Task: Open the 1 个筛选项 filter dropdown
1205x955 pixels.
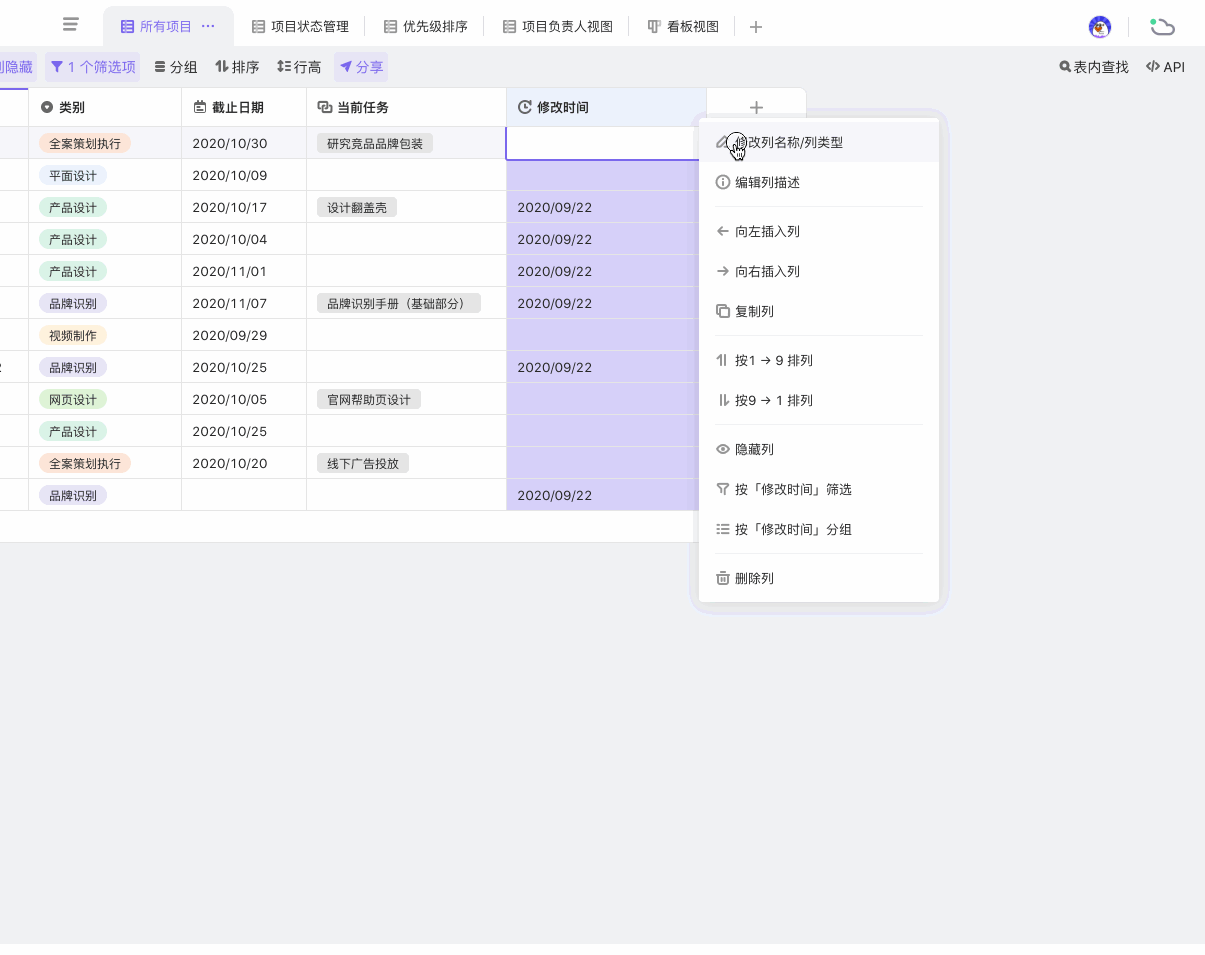Action: 92,67
